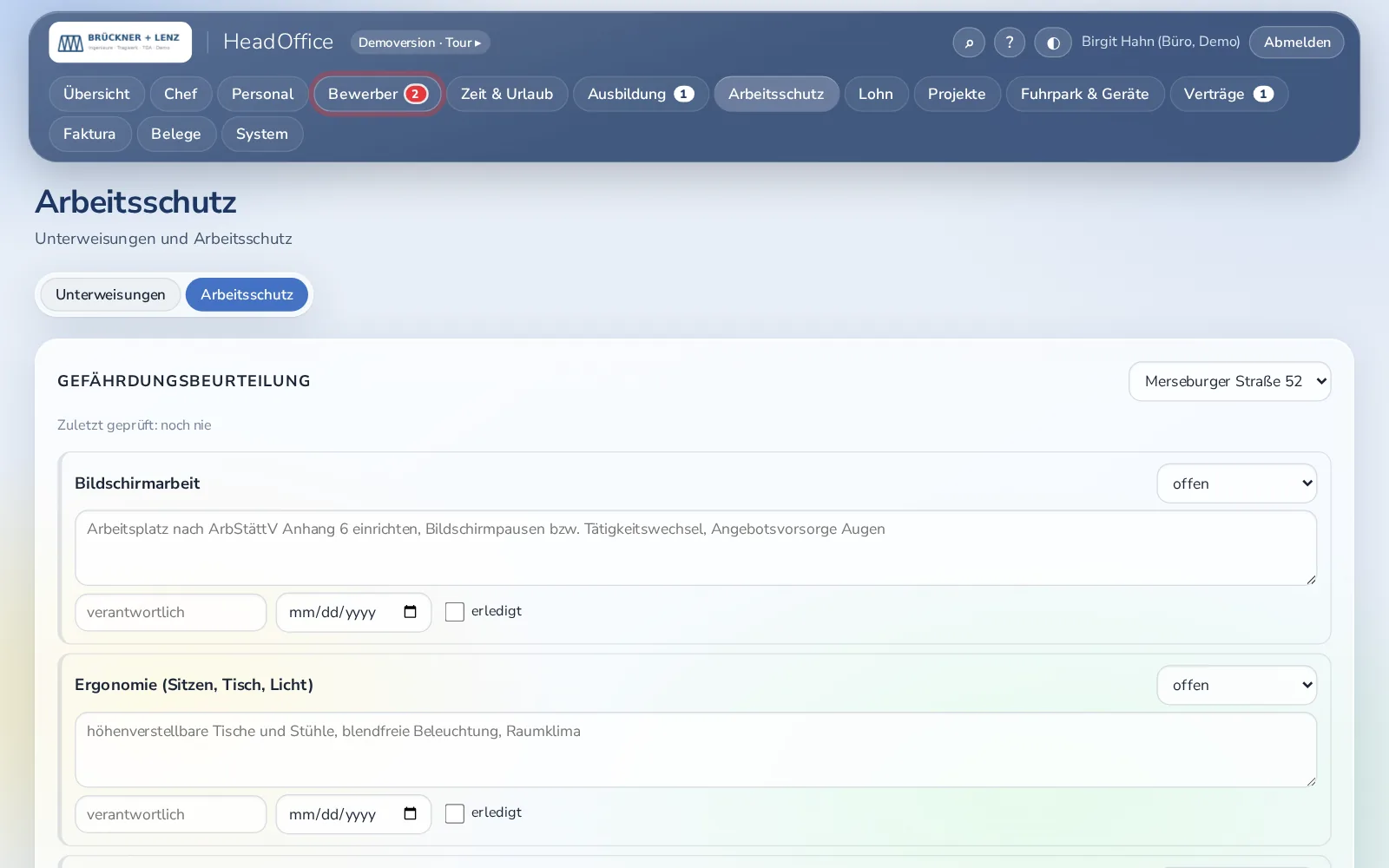The height and width of the screenshot is (868, 1389).
Task: Navigate to Faktura
Action: [x=89, y=134]
